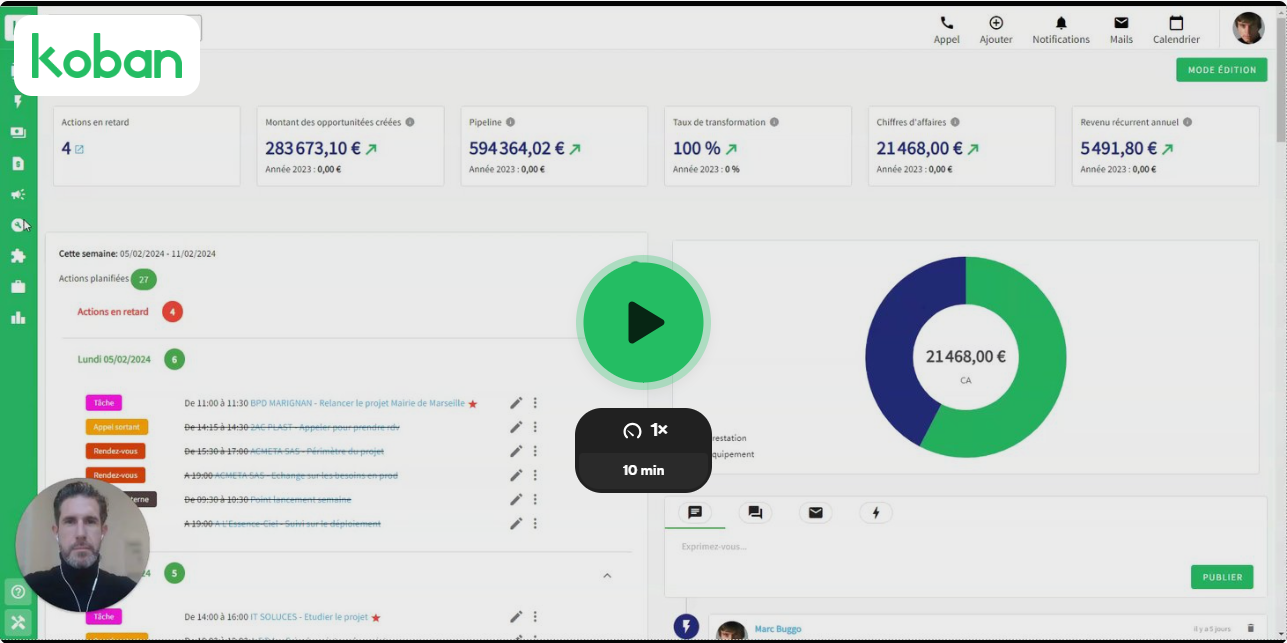Click the Actions planifiées 27 badge
This screenshot has height=643, width=1287.
(x=144, y=279)
